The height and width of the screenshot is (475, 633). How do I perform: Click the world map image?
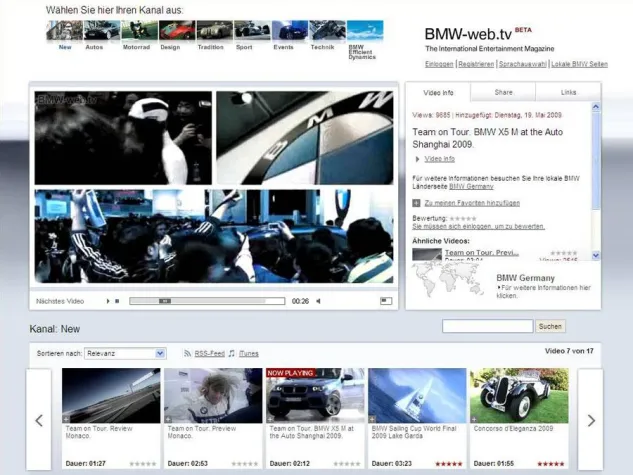coord(448,279)
